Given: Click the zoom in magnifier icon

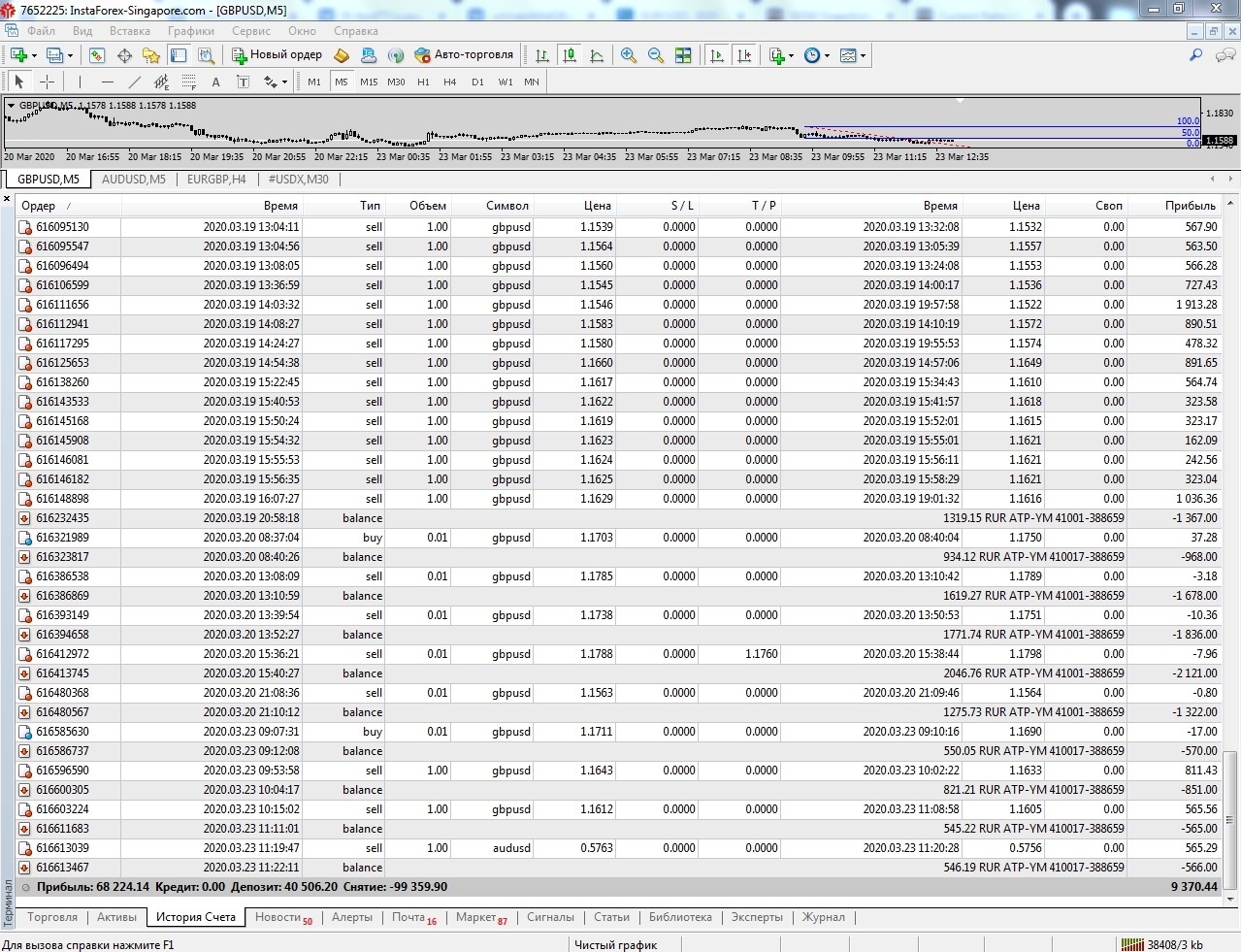Looking at the screenshot, I should coord(629,55).
